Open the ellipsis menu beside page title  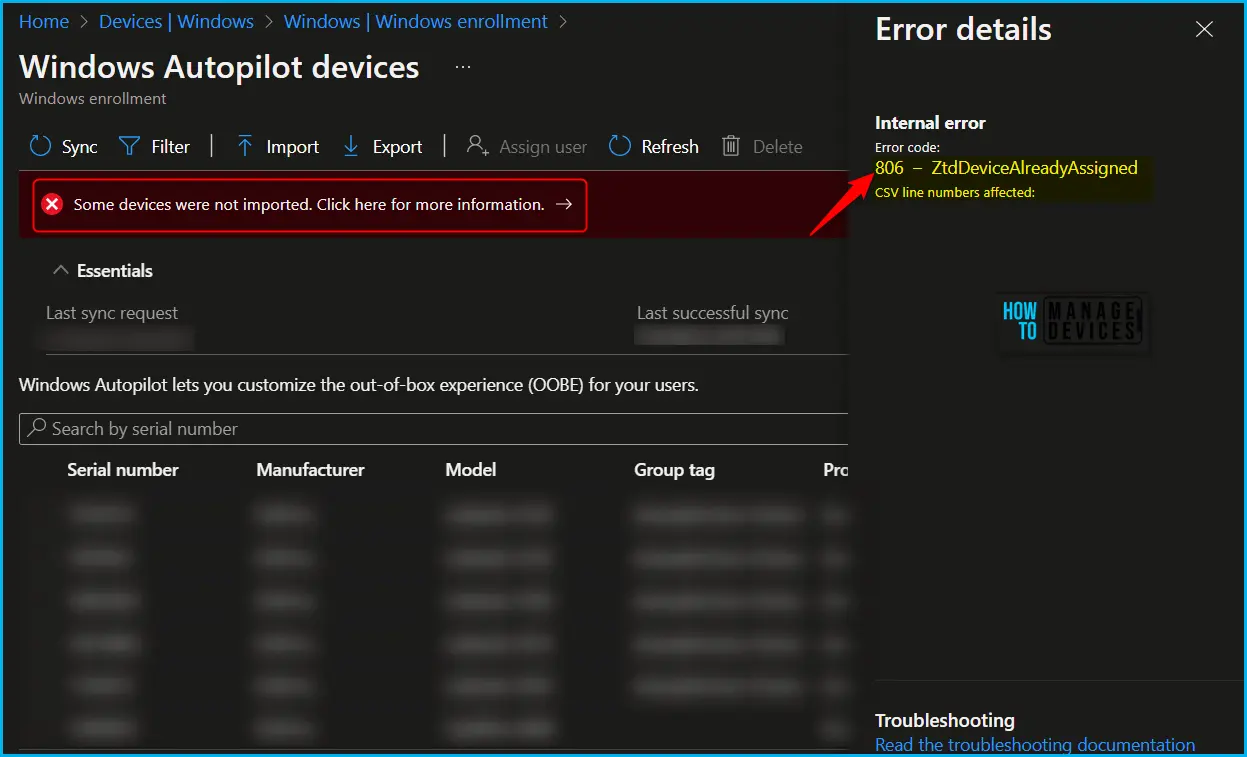[x=462, y=67]
